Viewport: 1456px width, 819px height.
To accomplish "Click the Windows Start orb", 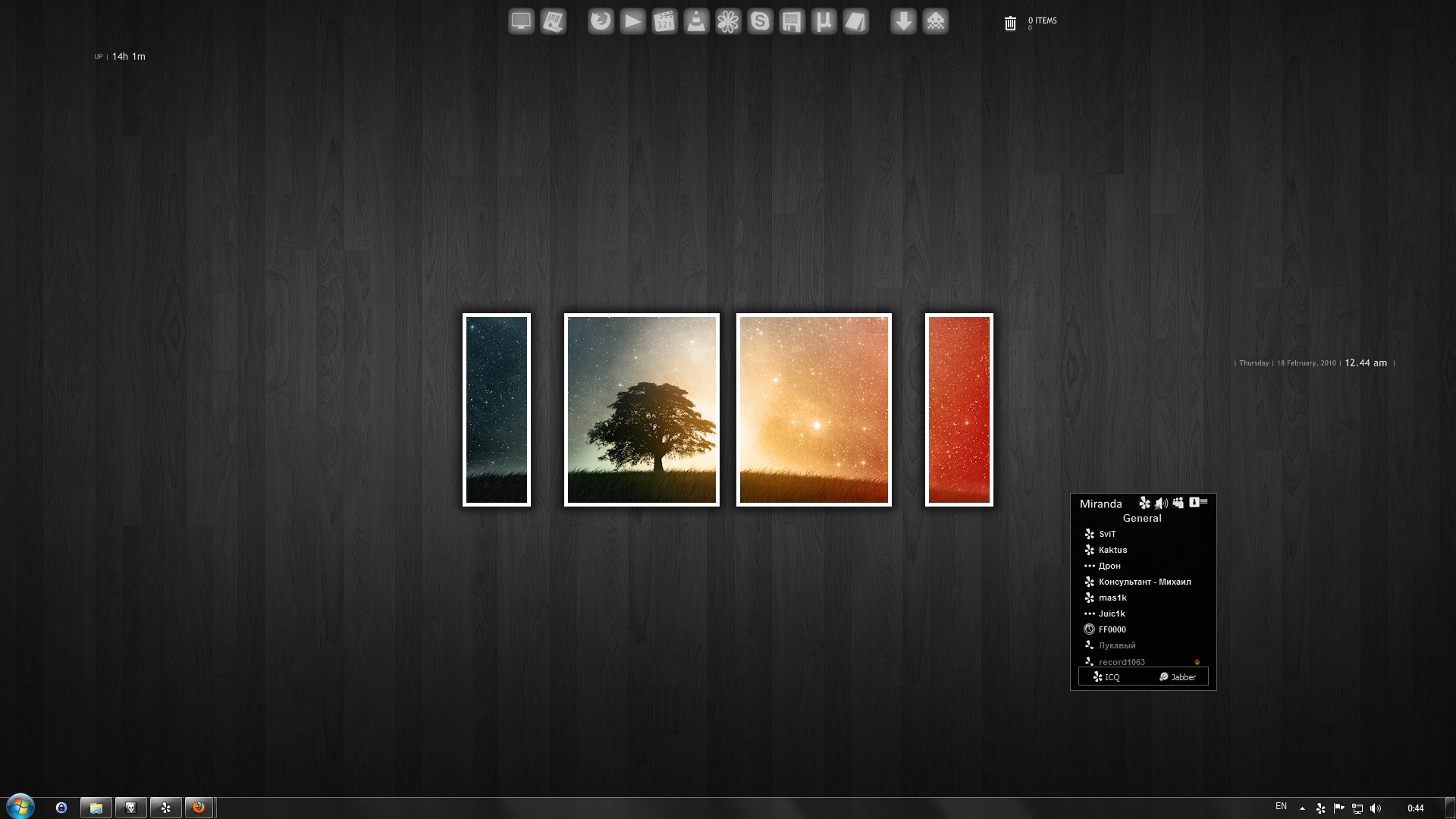I will pos(20,807).
